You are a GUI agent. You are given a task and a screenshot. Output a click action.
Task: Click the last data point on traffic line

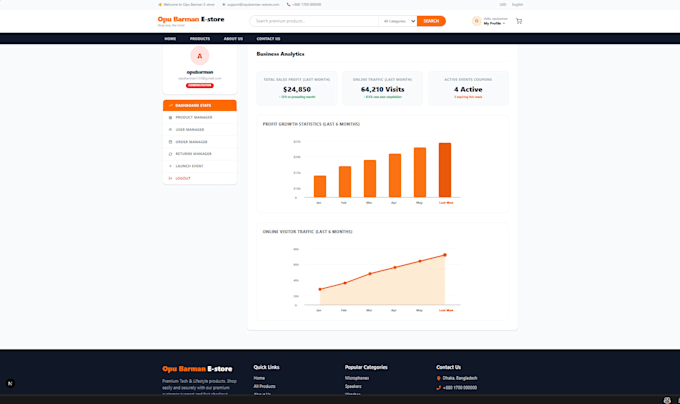[445, 255]
